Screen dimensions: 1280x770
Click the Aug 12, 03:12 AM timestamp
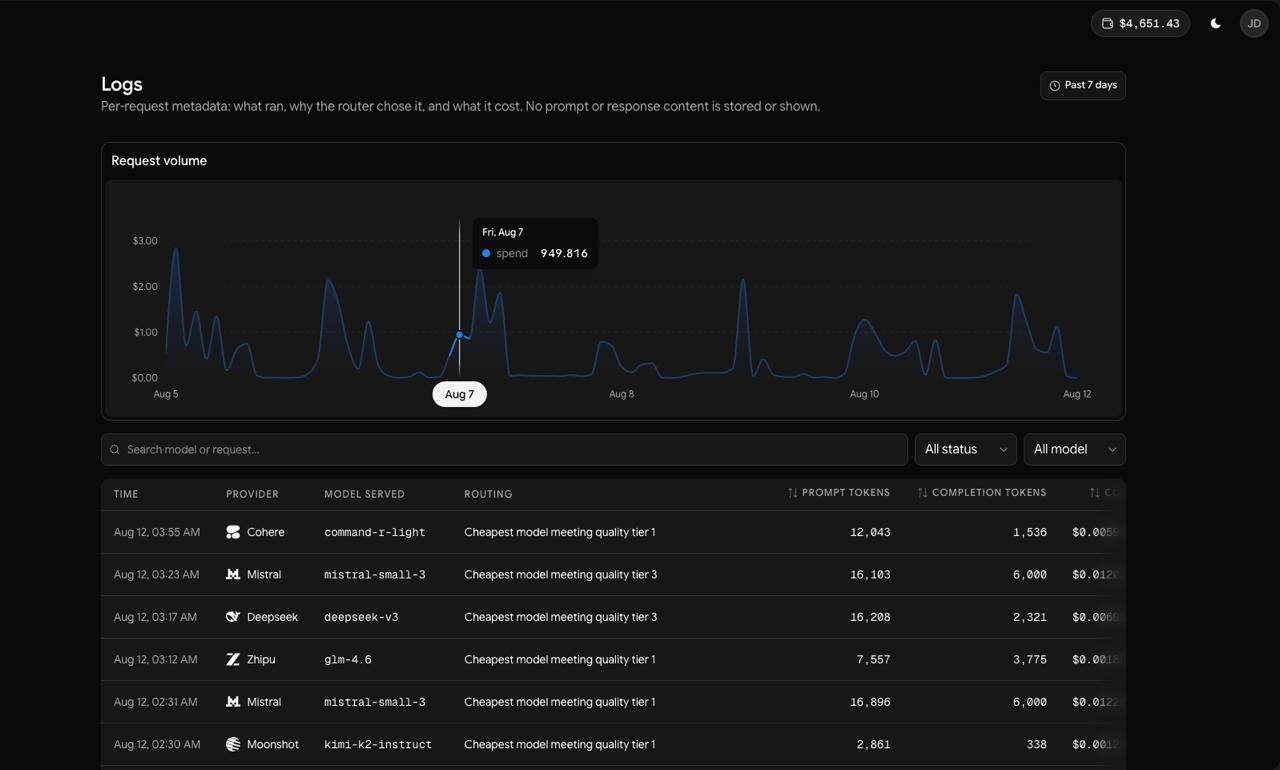point(155,659)
